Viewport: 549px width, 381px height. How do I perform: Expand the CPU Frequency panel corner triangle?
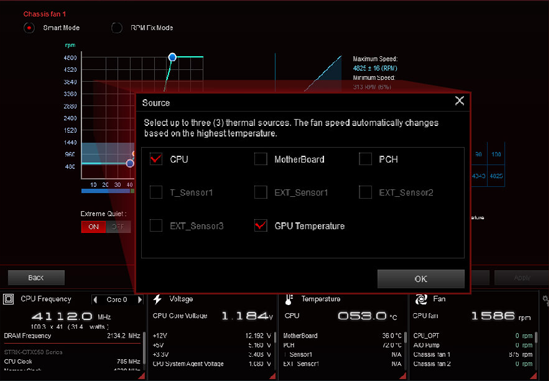[x=141, y=376]
